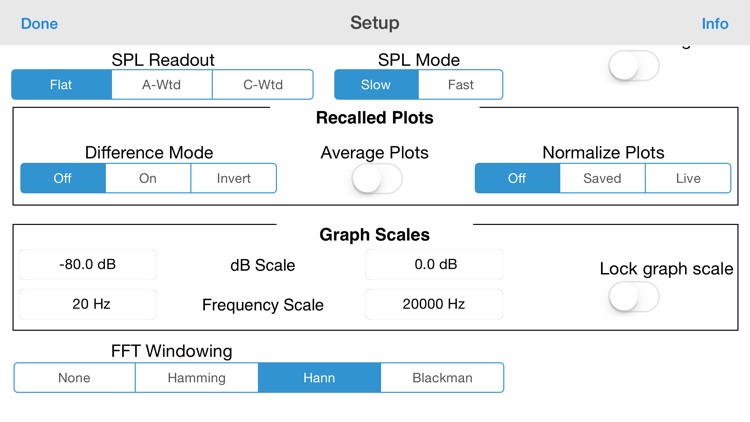Switch SPL Mode to Fast

pyautogui.click(x=461, y=85)
